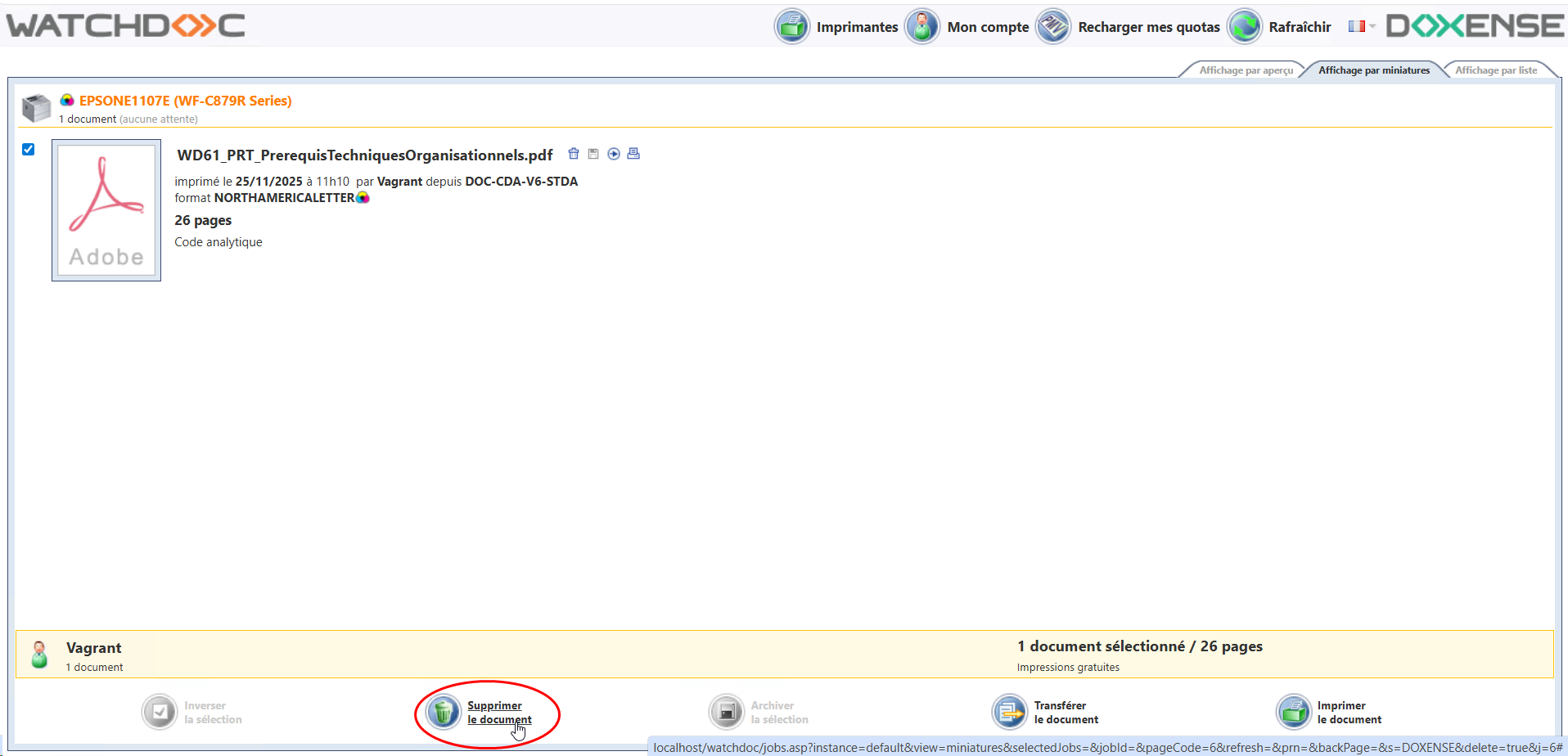The height and width of the screenshot is (756, 1568).
Task: Open the French flag language dropdown
Action: coord(1361,26)
